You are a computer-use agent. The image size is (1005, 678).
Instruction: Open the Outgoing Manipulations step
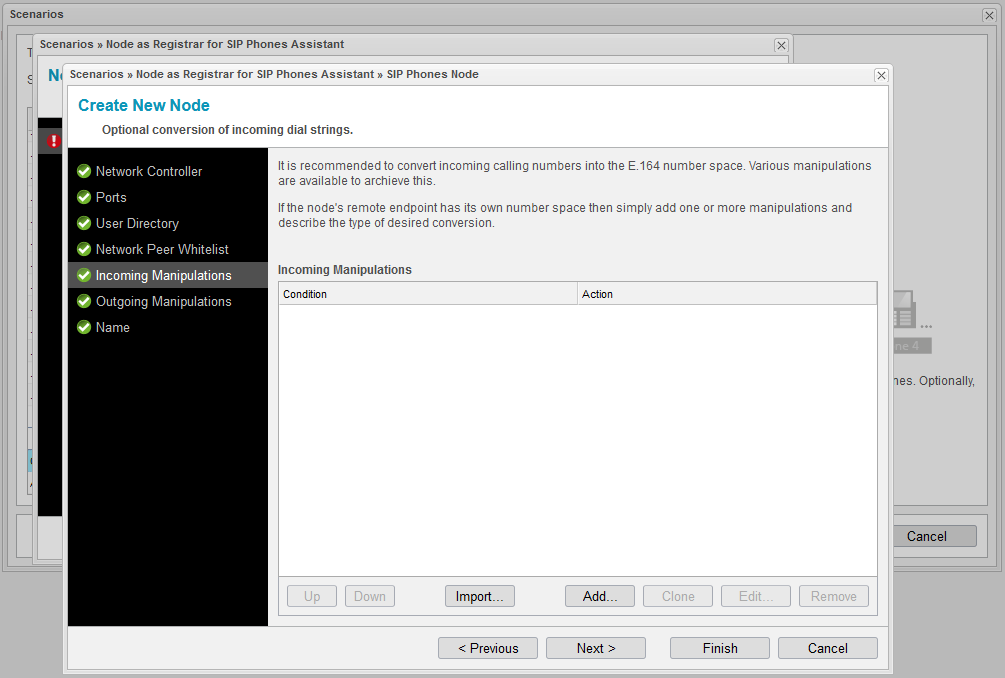coord(163,302)
